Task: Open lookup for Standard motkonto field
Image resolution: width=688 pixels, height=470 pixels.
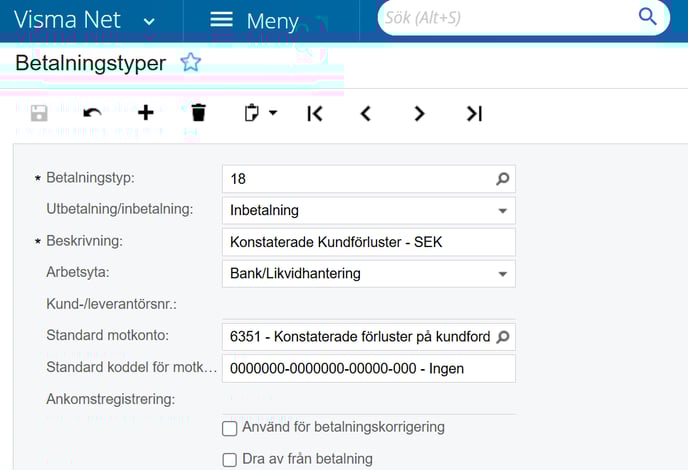Action: [x=503, y=337]
